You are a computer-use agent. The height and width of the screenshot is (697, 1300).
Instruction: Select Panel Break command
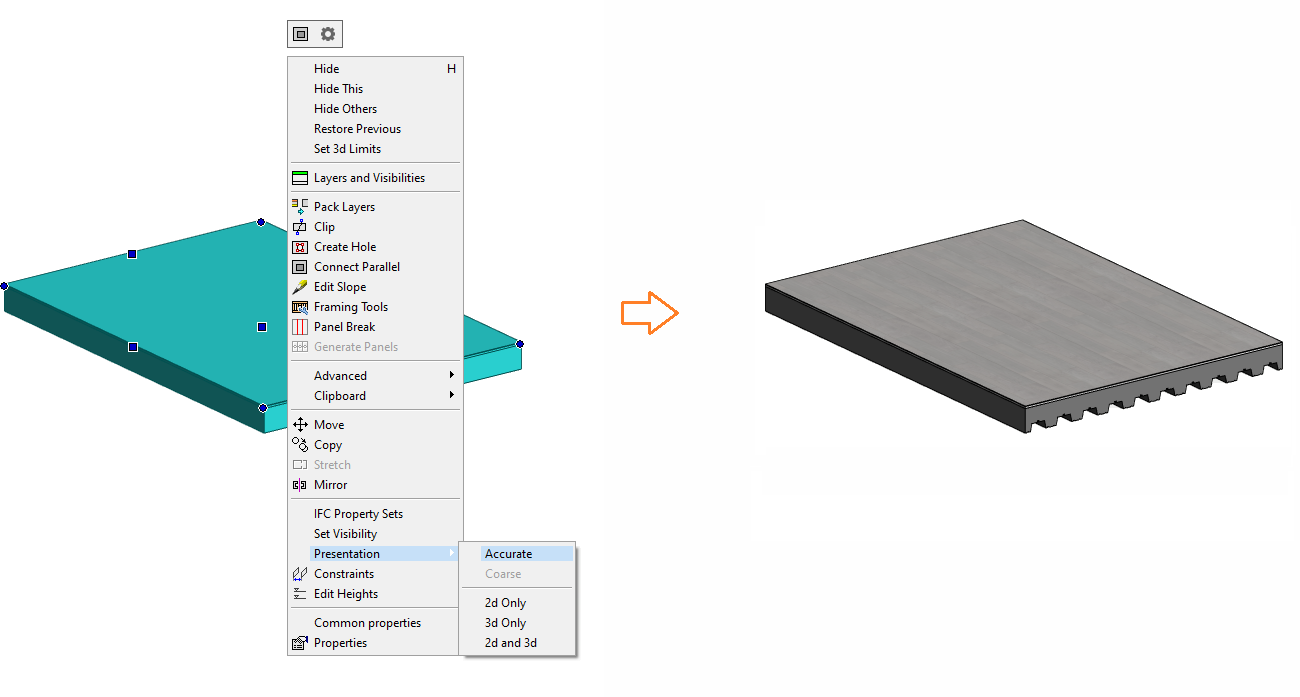[344, 327]
